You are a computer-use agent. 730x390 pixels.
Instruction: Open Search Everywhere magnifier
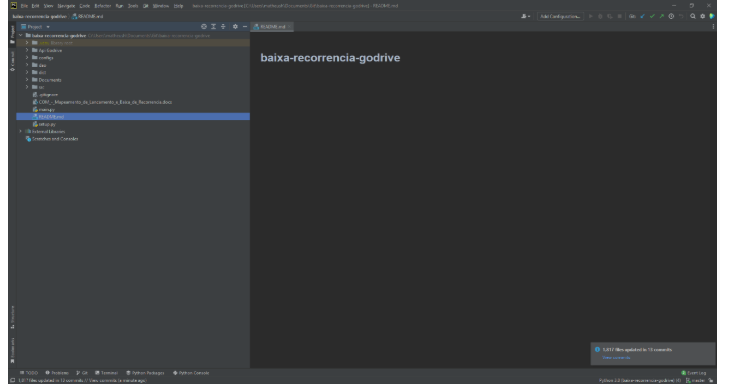click(693, 16)
